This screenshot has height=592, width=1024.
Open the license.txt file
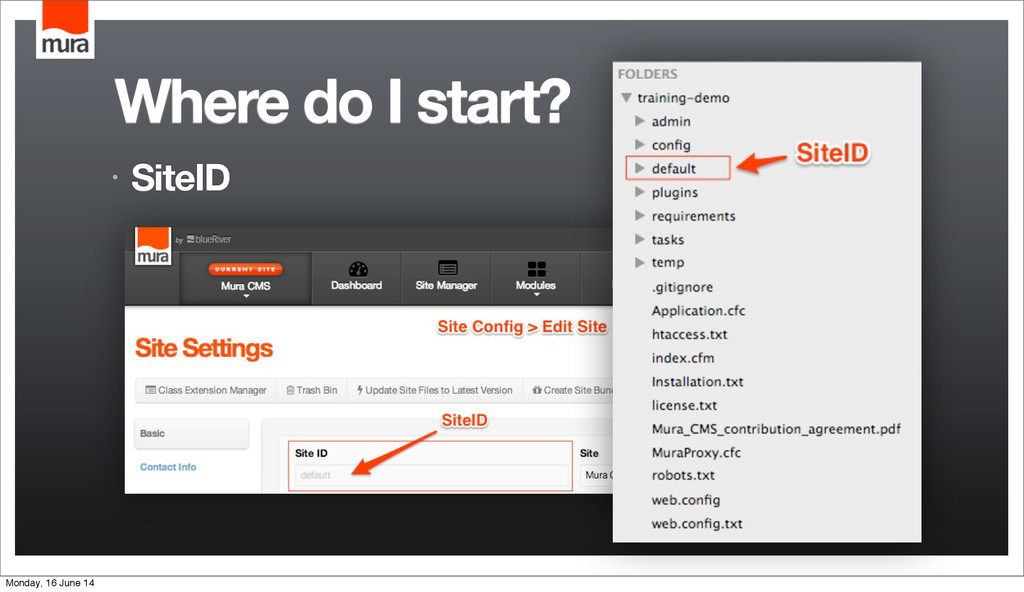[x=684, y=406]
